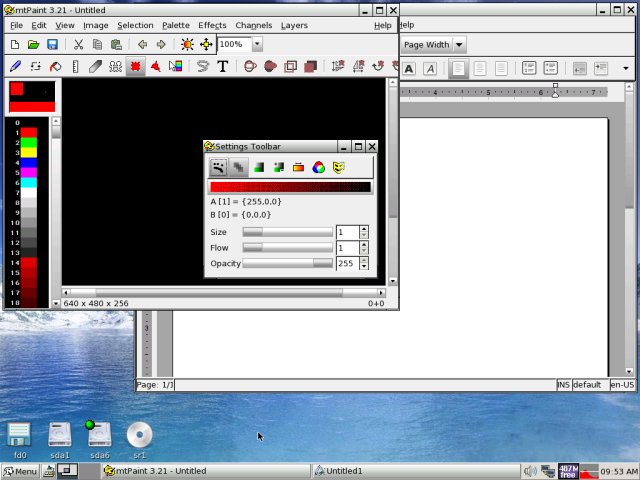This screenshot has width=640, height=480.
Task: Switch to Untitled1 taskbar window
Action: pos(345,471)
